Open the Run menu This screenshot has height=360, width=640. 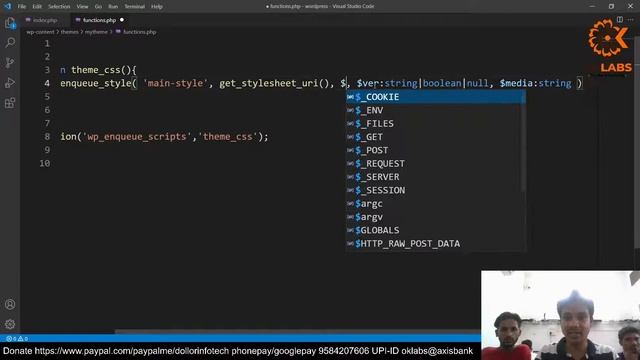(113, 7)
